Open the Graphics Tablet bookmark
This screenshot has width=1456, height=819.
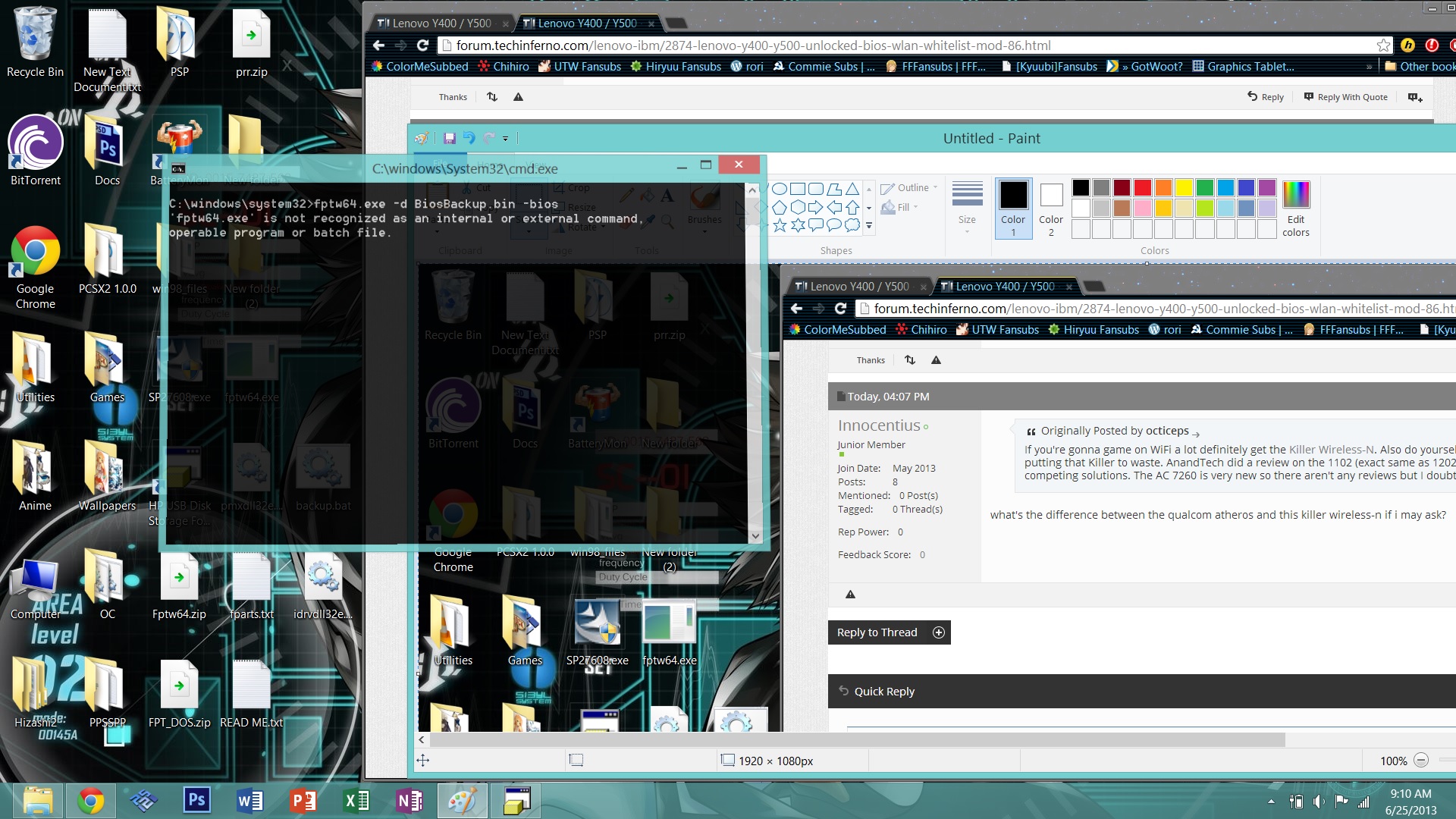click(x=1244, y=67)
